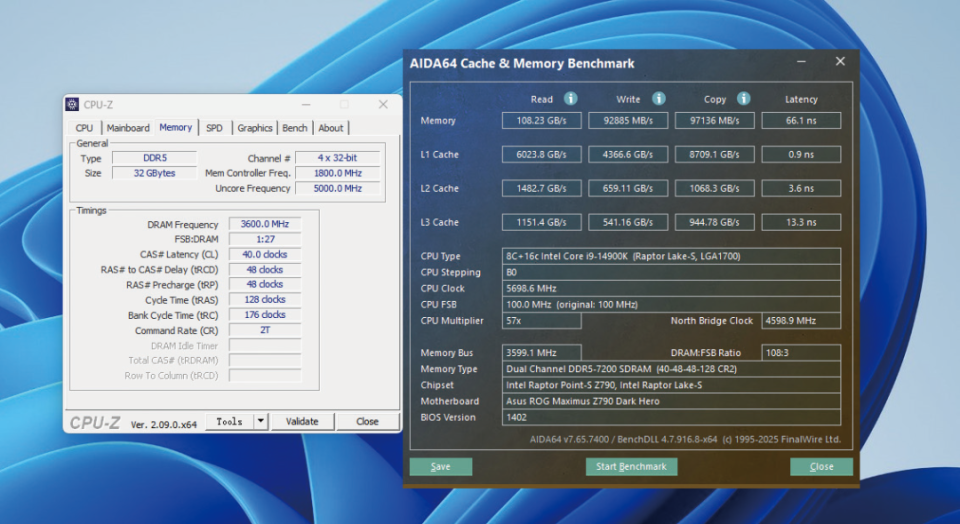This screenshot has width=960, height=524.
Task: Click the Read info icon in AIDA64
Action: coord(570,99)
